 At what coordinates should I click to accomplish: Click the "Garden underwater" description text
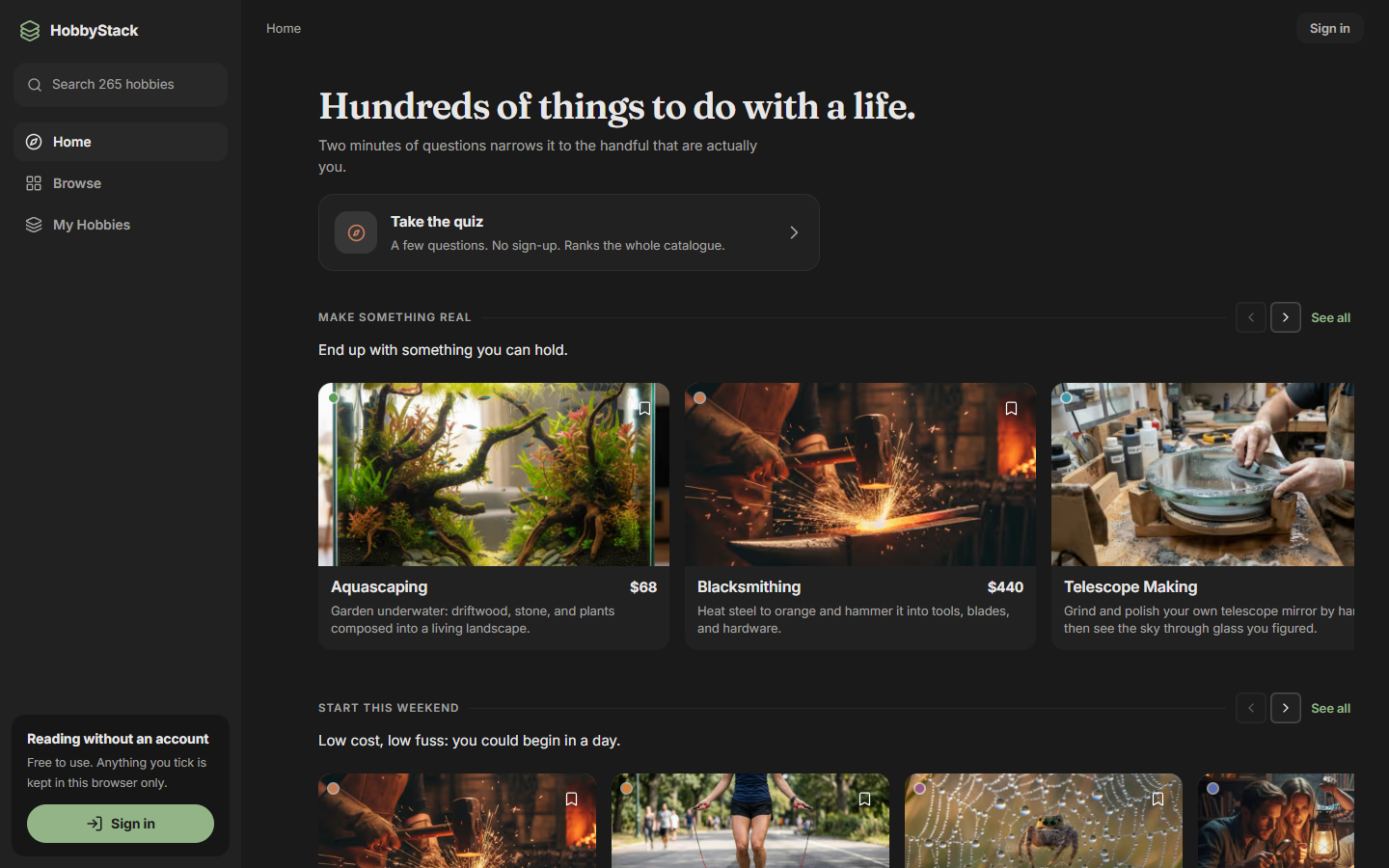click(x=473, y=620)
